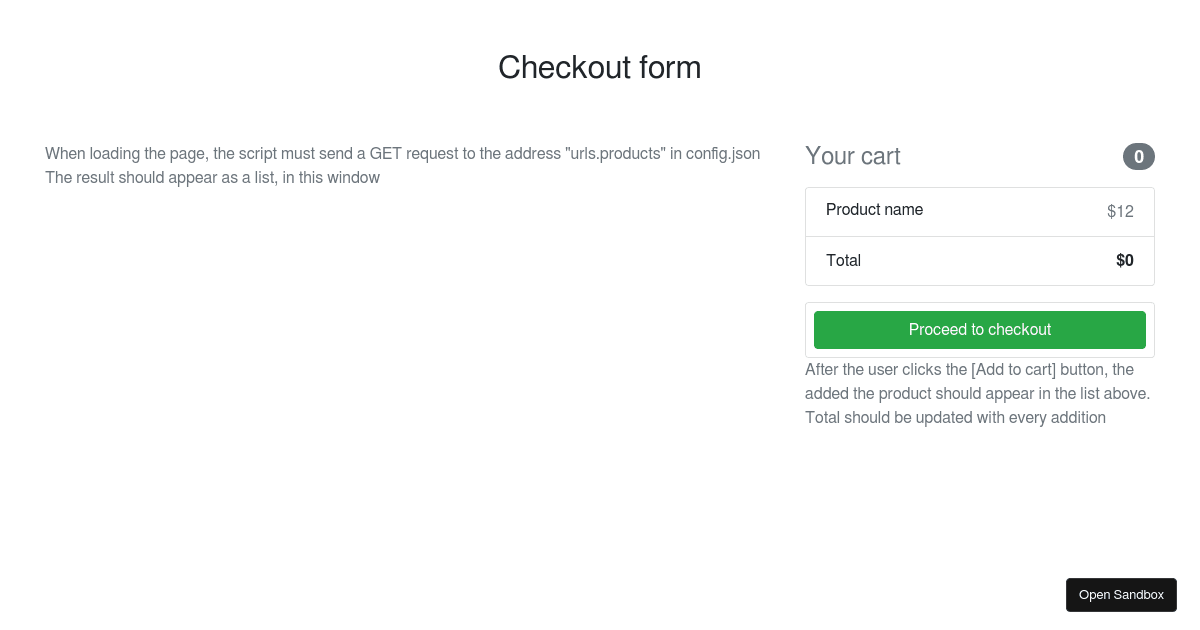
Task: Click the cart item count badge
Action: click(x=1138, y=157)
